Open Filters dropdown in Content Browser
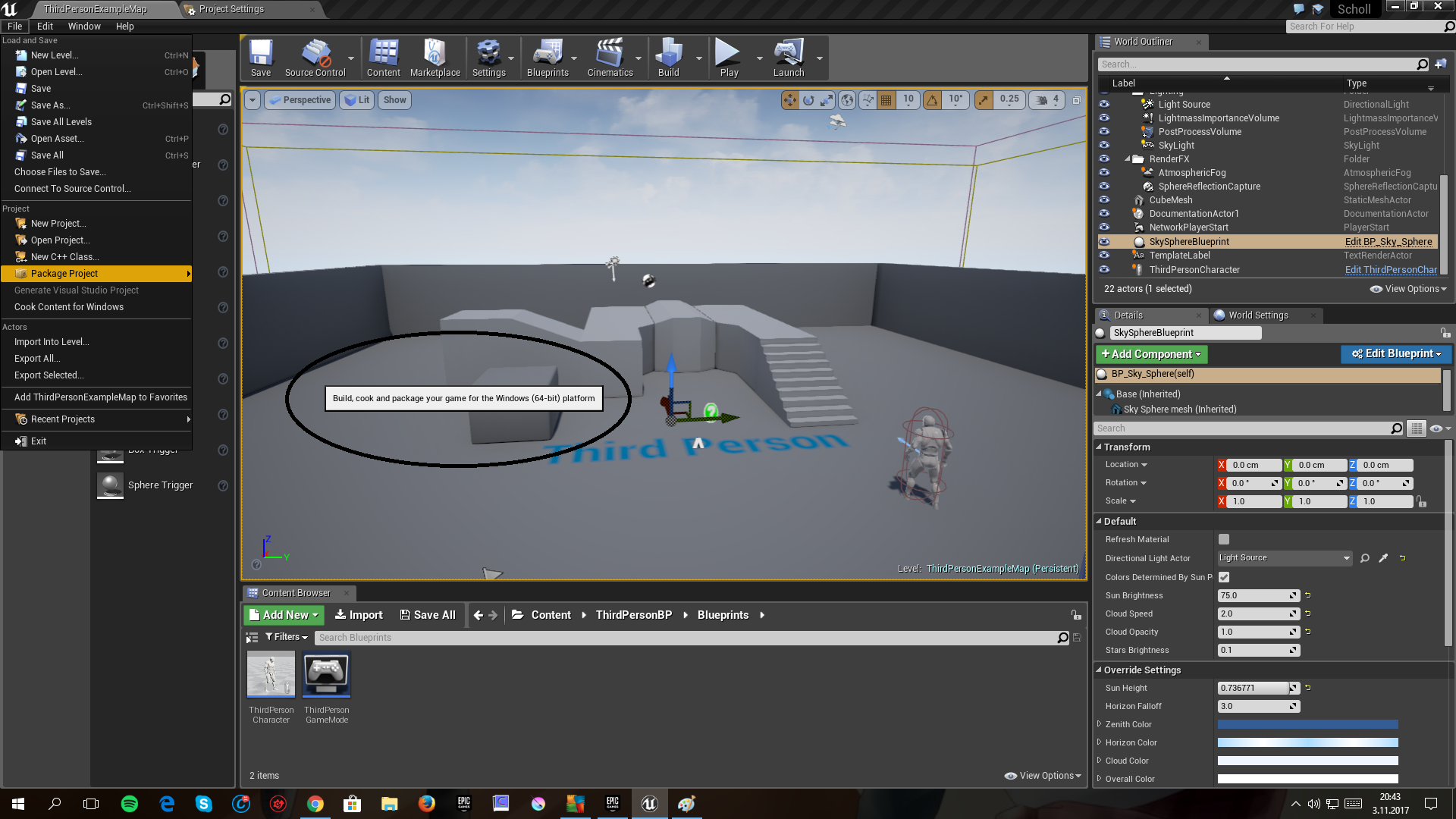 [x=286, y=637]
